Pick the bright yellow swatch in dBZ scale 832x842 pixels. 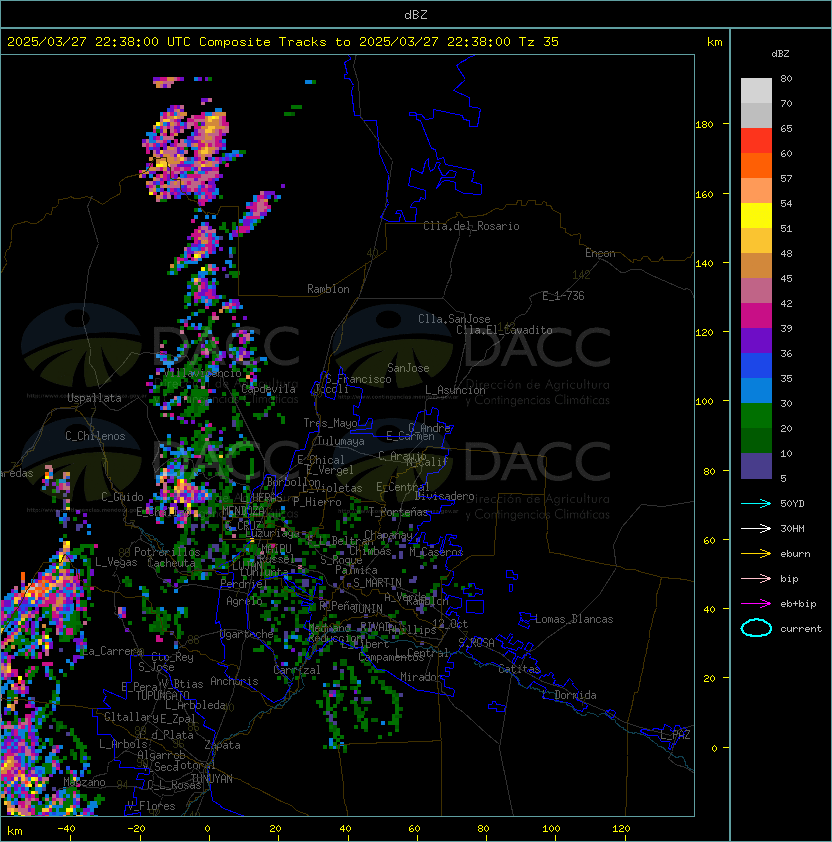tap(756, 216)
